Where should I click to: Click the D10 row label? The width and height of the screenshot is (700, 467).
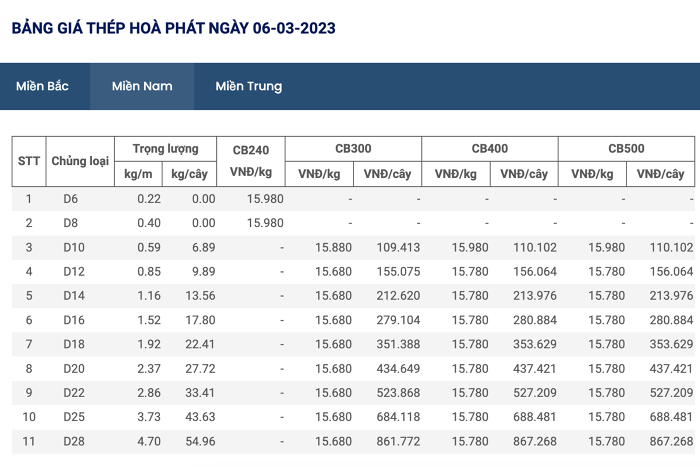click(74, 247)
